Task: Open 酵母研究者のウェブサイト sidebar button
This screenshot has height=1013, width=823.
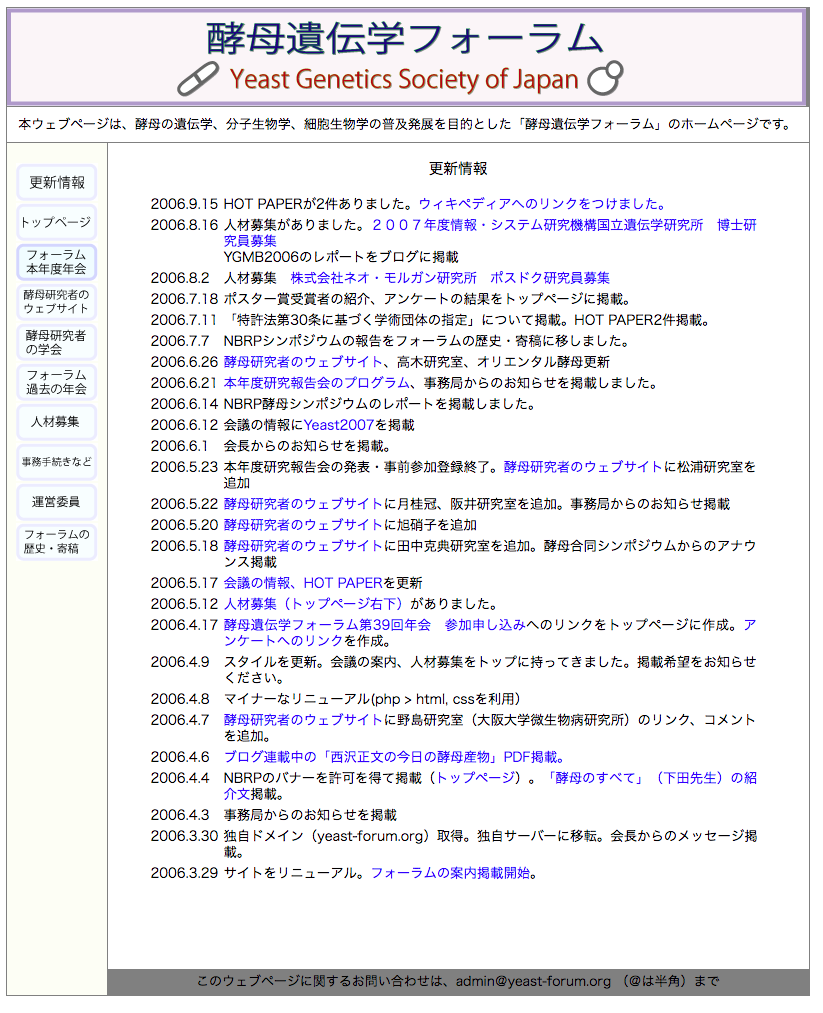Action: click(57, 302)
